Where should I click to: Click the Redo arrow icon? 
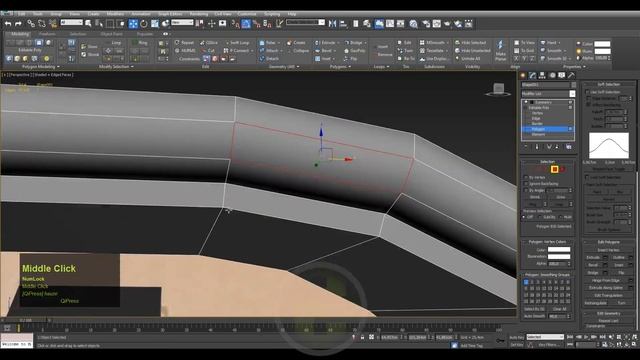click(x=18, y=24)
